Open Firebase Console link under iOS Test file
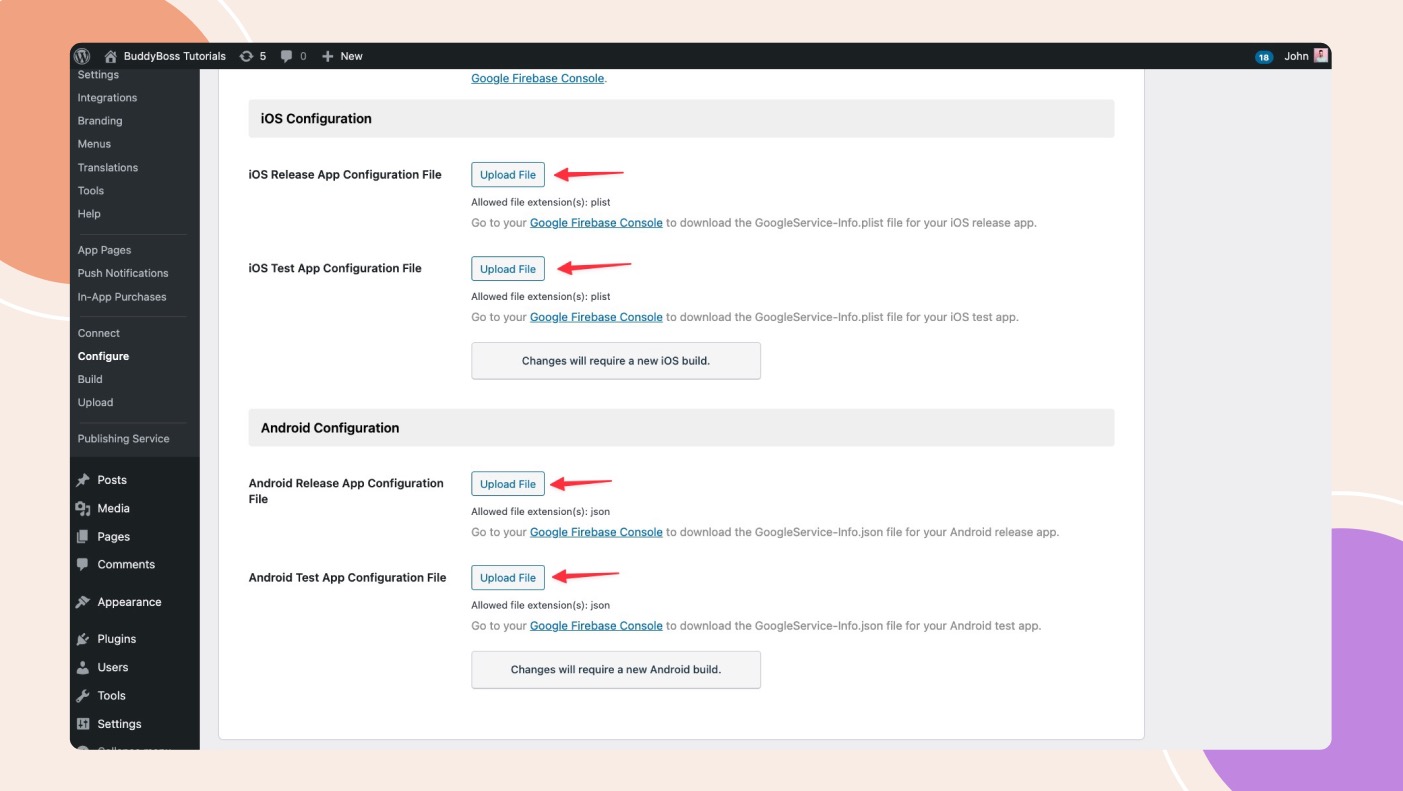The width and height of the screenshot is (1403, 791). 596,317
